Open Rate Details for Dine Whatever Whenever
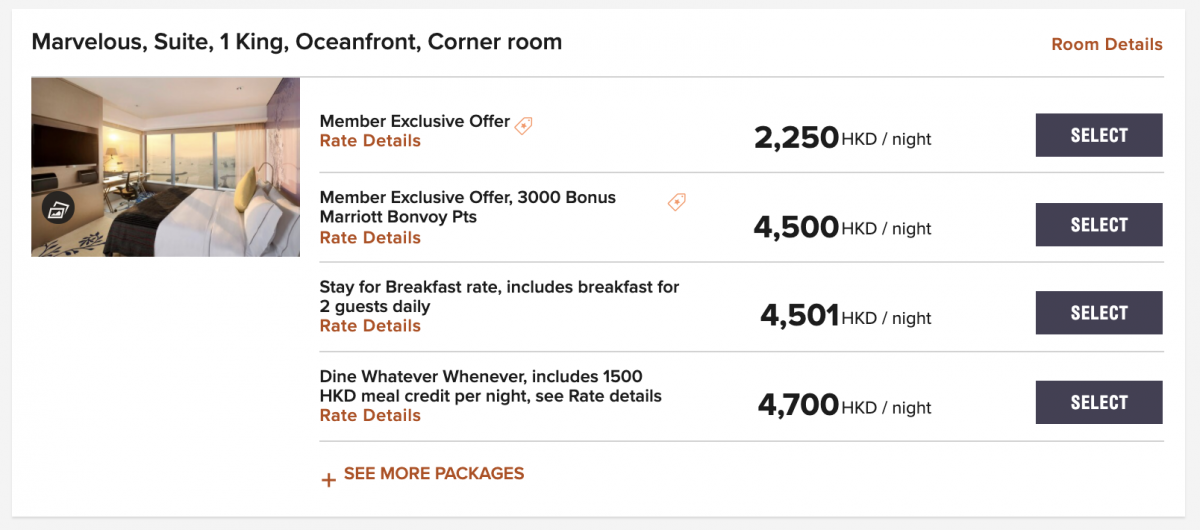This screenshot has height=530, width=1200. 370,416
